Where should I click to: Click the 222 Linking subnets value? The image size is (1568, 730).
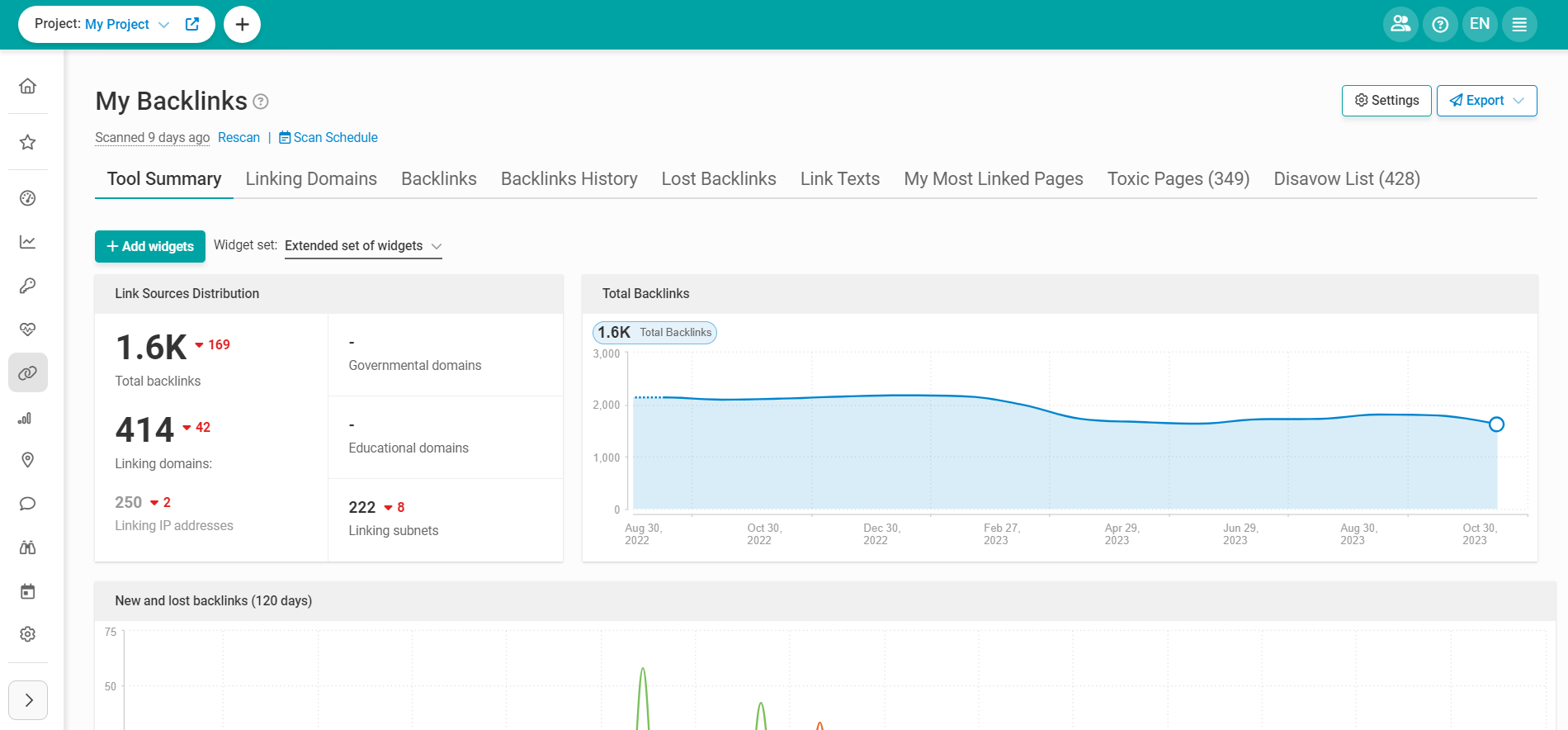pos(362,507)
